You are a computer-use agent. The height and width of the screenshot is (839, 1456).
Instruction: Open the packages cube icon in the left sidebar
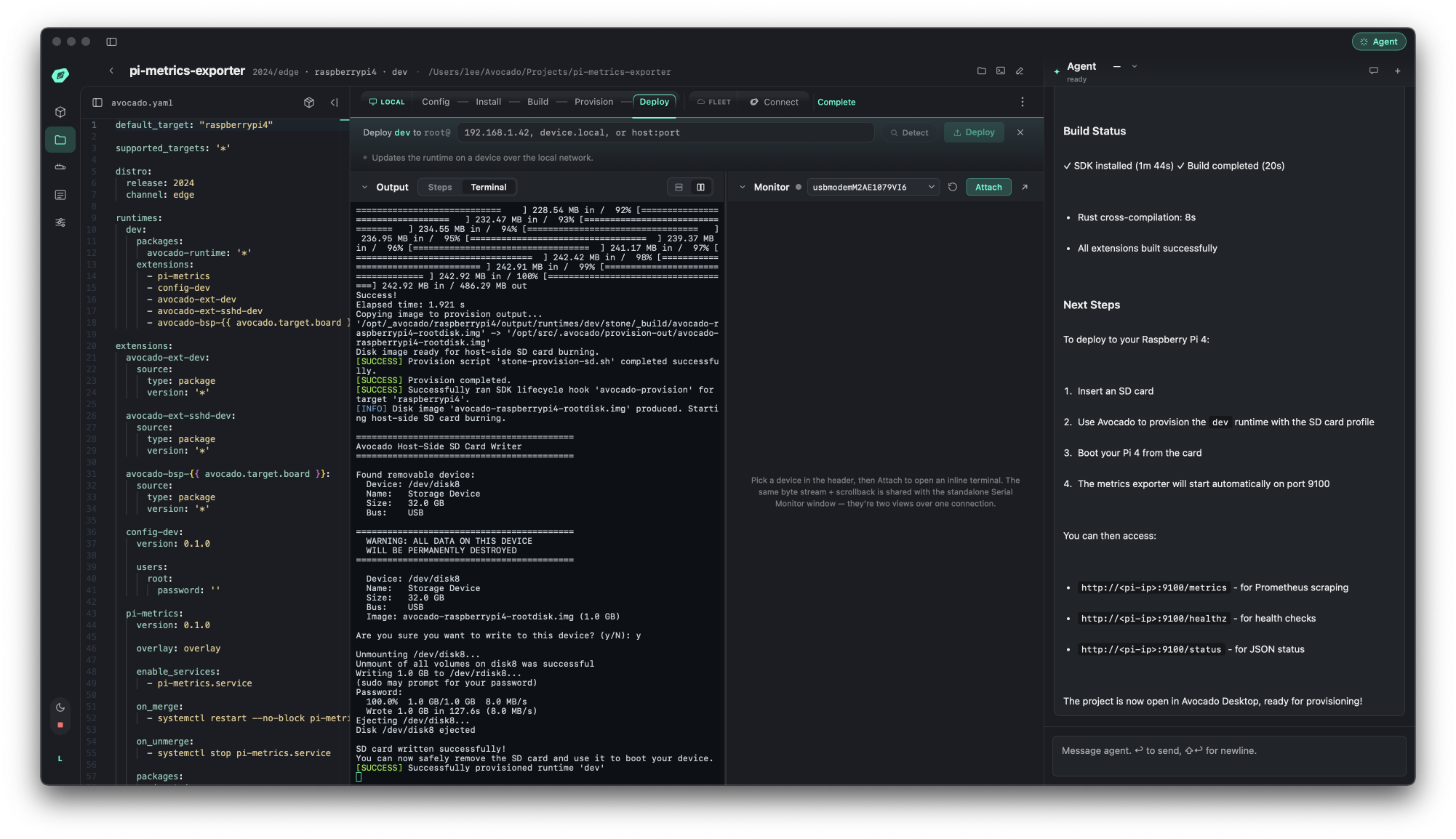click(x=60, y=112)
